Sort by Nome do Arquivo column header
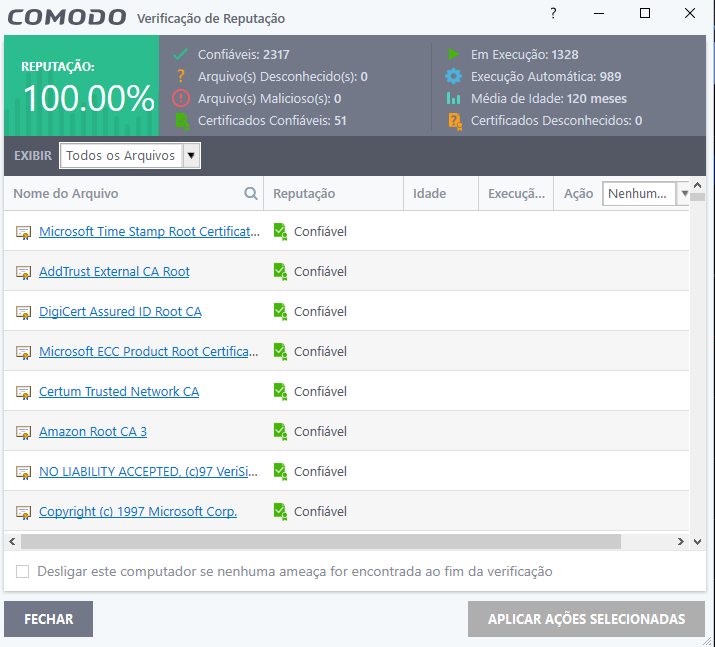 [x=66, y=193]
